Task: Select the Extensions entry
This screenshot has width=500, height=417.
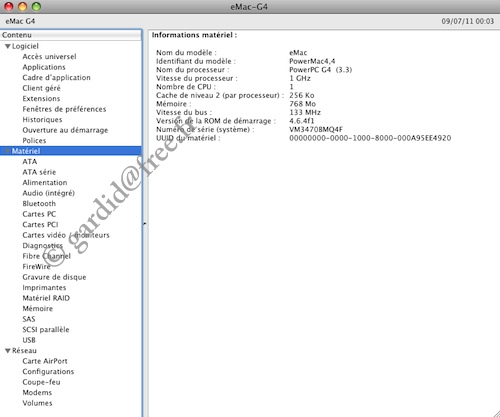Action: pyautogui.click(x=41, y=99)
